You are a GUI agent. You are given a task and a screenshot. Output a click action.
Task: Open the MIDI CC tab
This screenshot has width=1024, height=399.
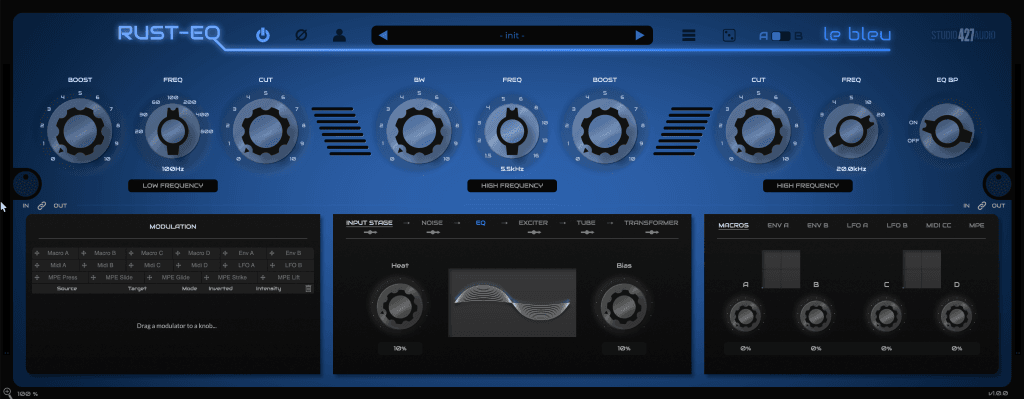[938, 225]
